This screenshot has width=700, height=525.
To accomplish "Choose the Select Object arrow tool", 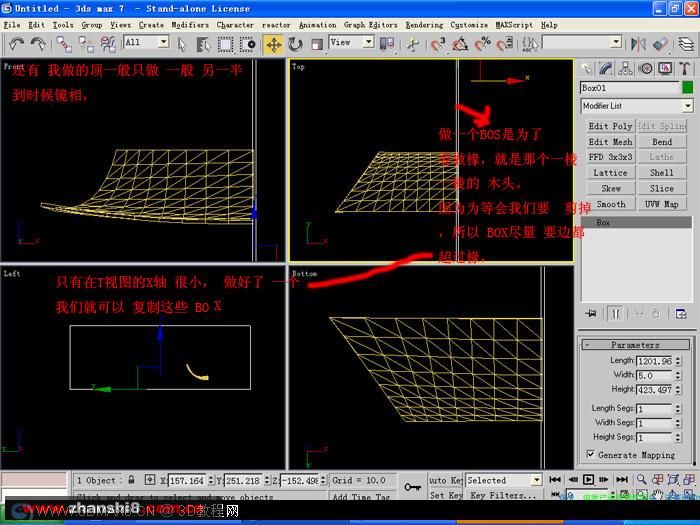I will (x=182, y=44).
